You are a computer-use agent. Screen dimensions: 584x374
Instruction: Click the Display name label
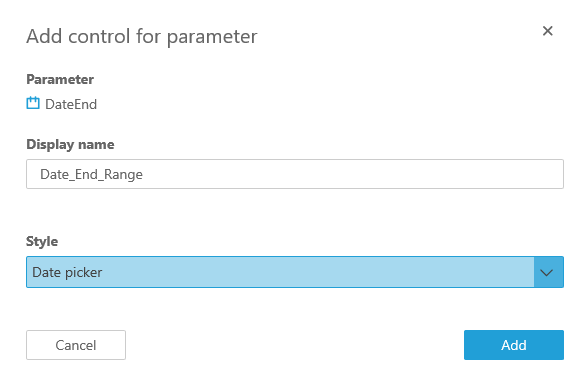click(x=70, y=145)
